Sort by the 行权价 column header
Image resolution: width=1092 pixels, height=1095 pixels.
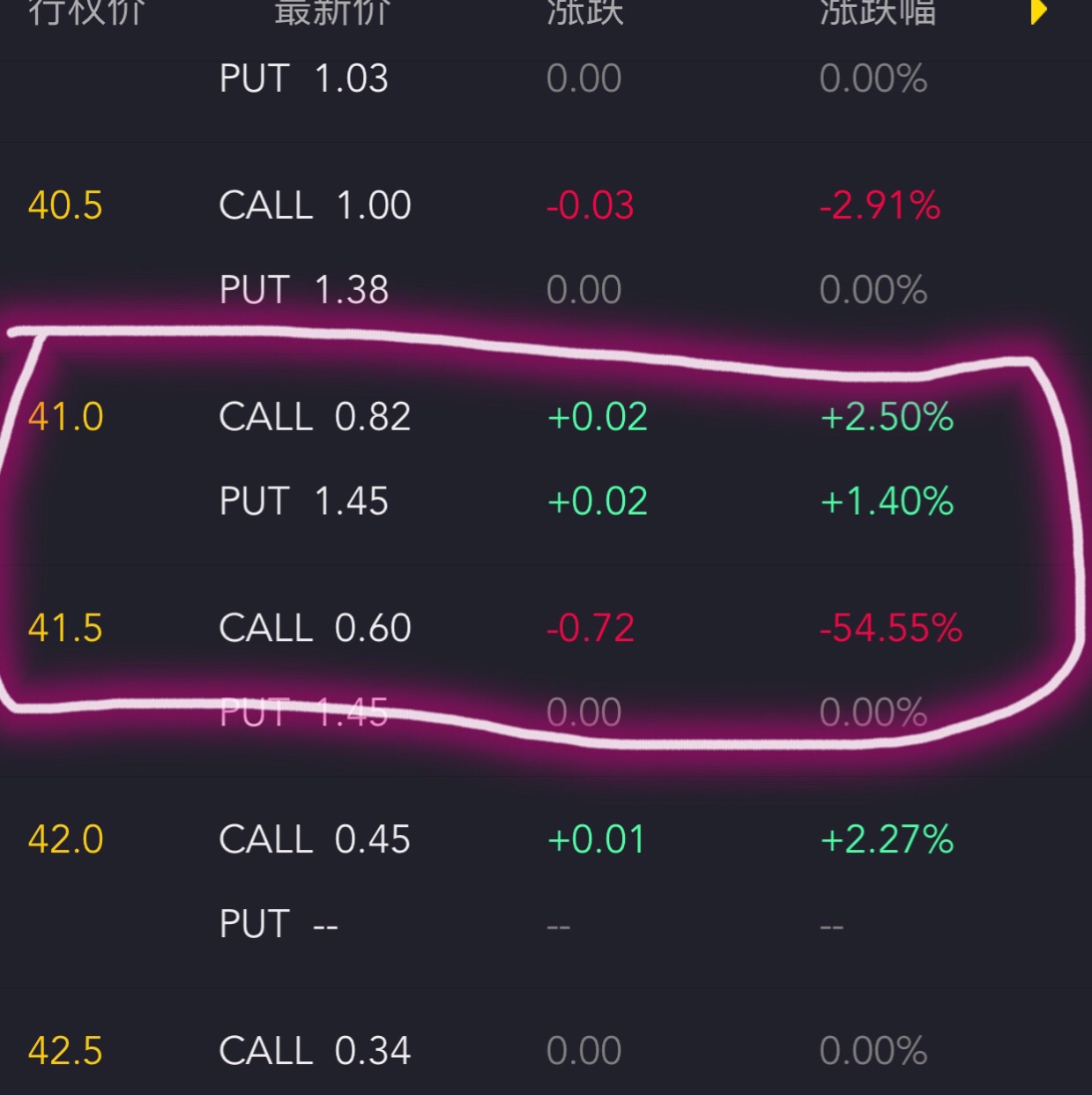pos(86,11)
